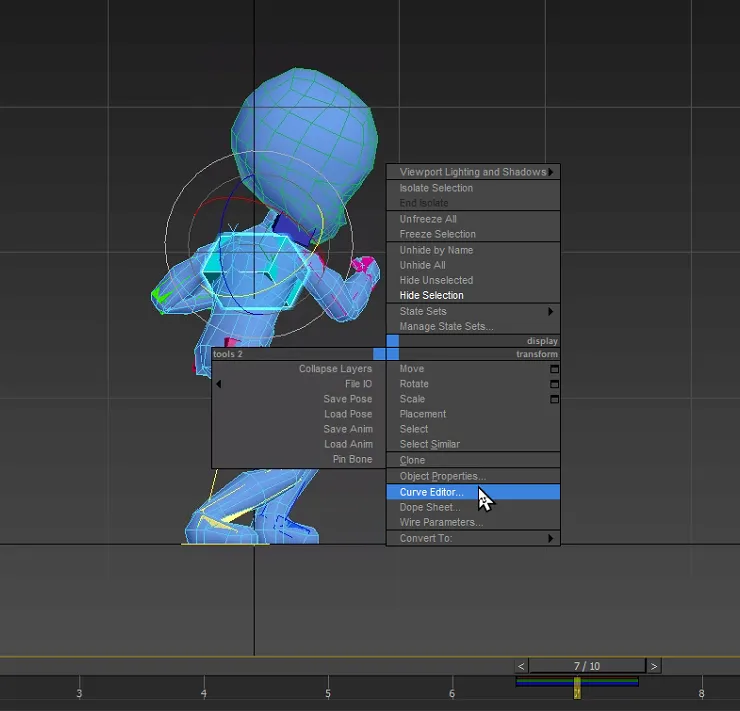Open the Rotate transform settings box icon
Image resolution: width=740 pixels, height=711 pixels.
tap(554, 384)
